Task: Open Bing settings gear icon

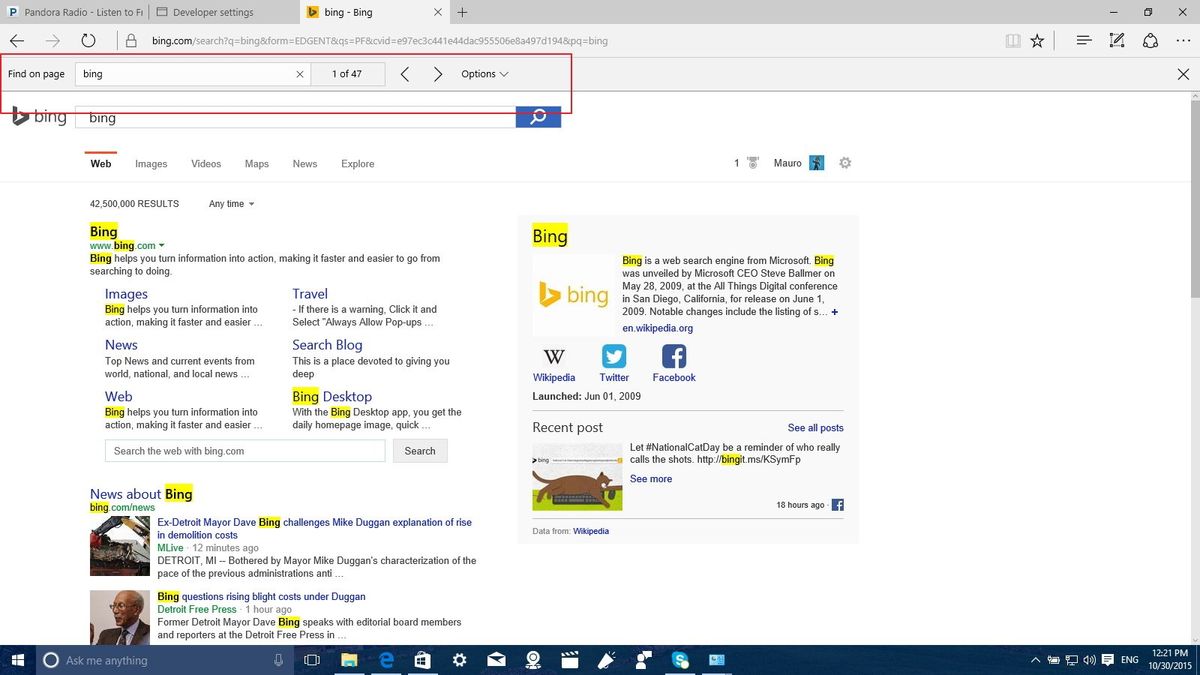Action: click(x=845, y=162)
